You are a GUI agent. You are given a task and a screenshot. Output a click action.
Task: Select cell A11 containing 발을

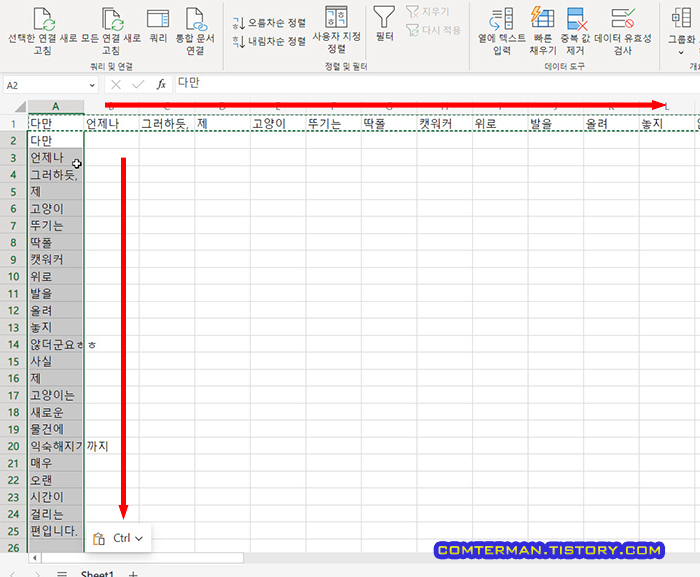click(56, 293)
